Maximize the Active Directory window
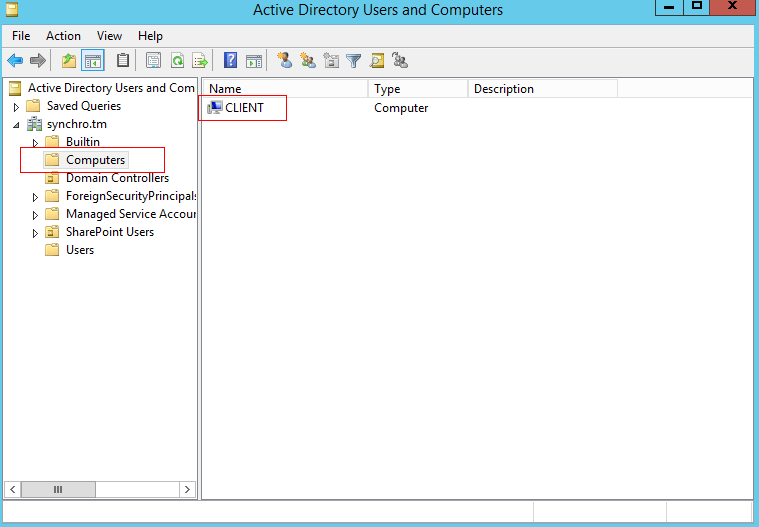Viewport: 759px width, 527px height. (x=697, y=7)
